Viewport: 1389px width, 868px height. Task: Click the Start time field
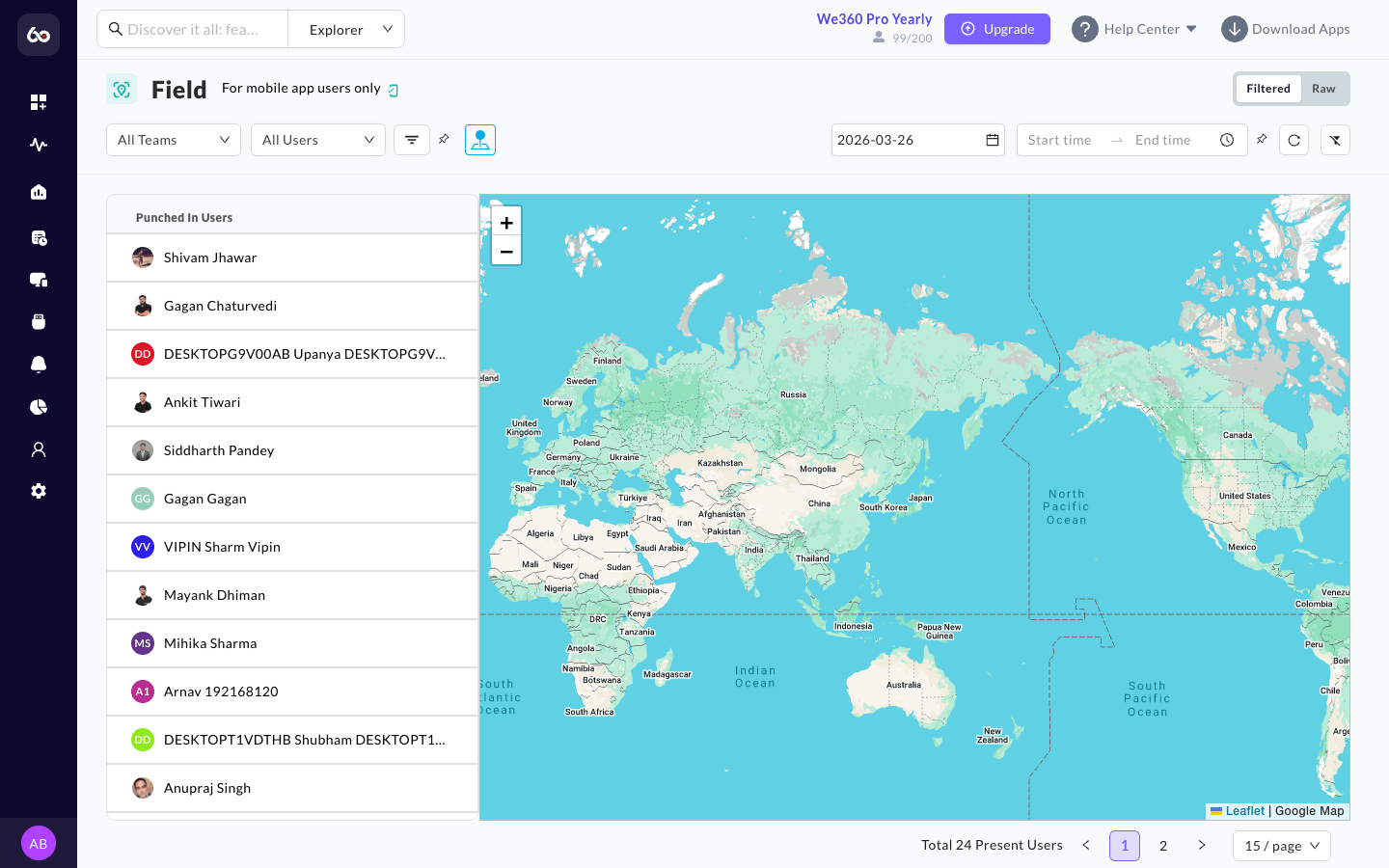1059,140
